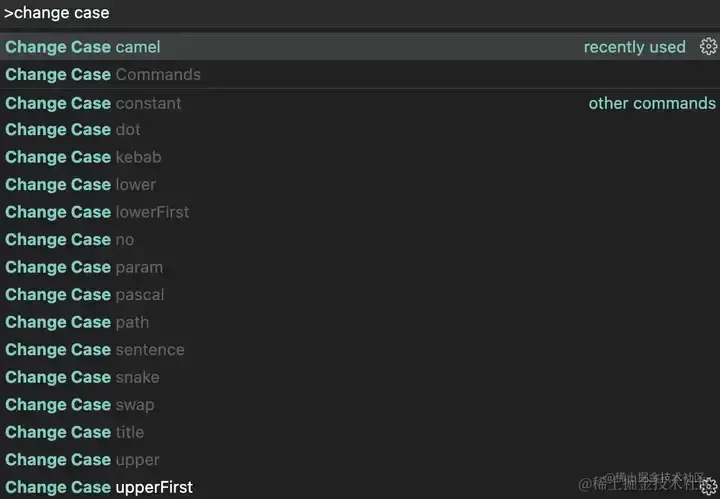The image size is (720, 499).
Task: Run Change Case param command
Action: [x=360, y=267]
